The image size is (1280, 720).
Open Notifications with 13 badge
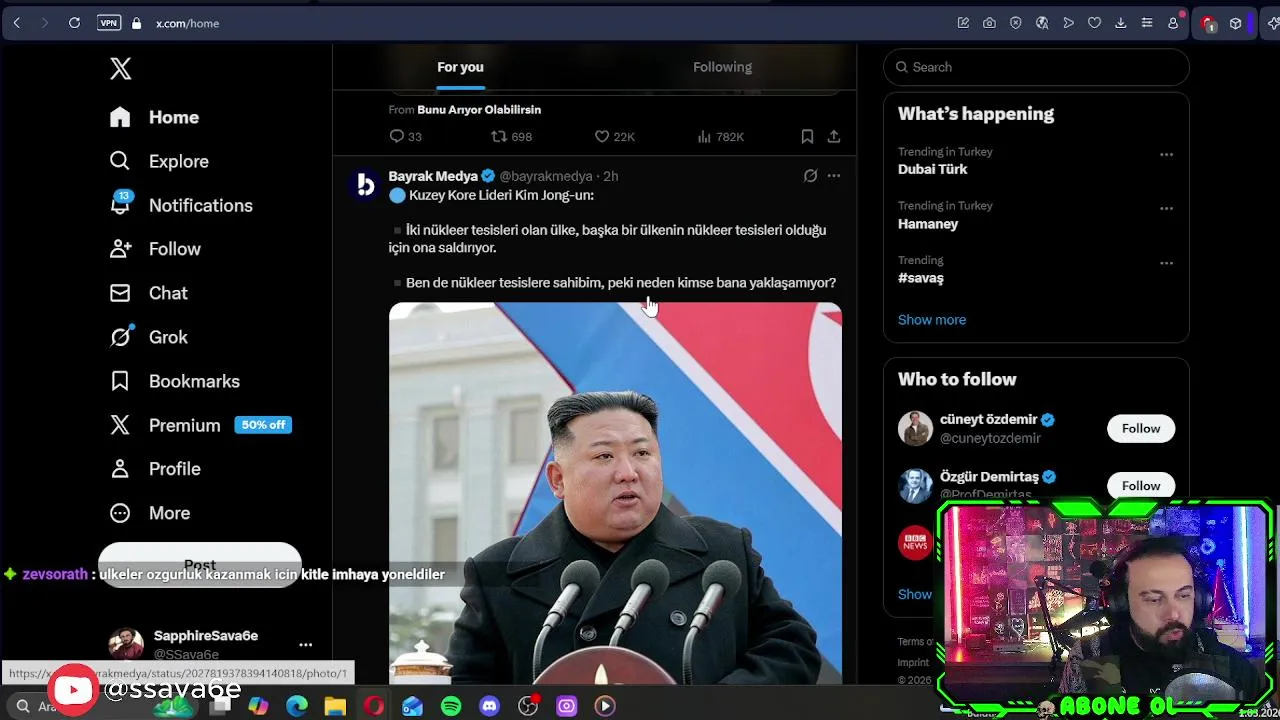tap(181, 205)
